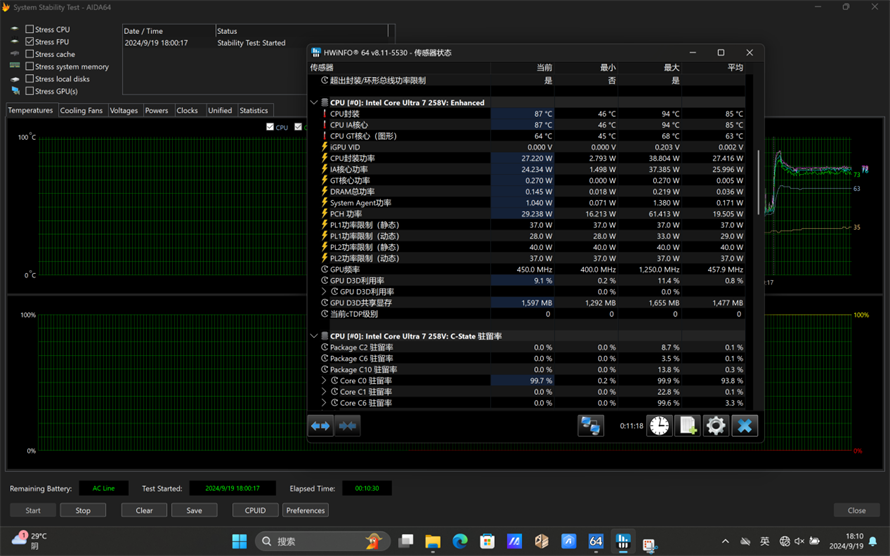The height and width of the screenshot is (556, 890).
Task: Open the Statistics tab
Action: pos(253,111)
